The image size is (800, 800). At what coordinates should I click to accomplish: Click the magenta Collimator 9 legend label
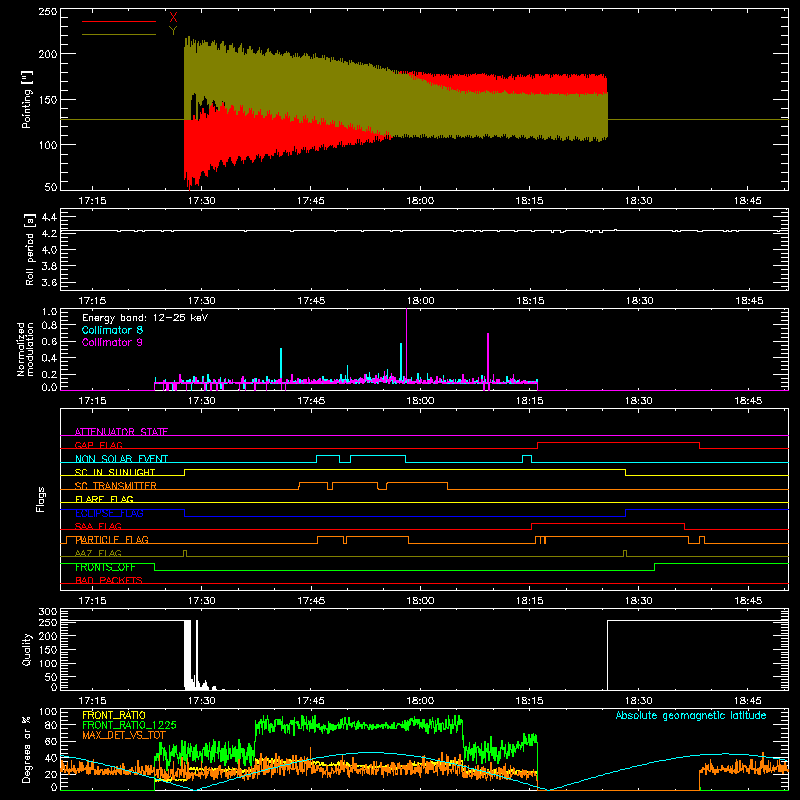coord(112,342)
